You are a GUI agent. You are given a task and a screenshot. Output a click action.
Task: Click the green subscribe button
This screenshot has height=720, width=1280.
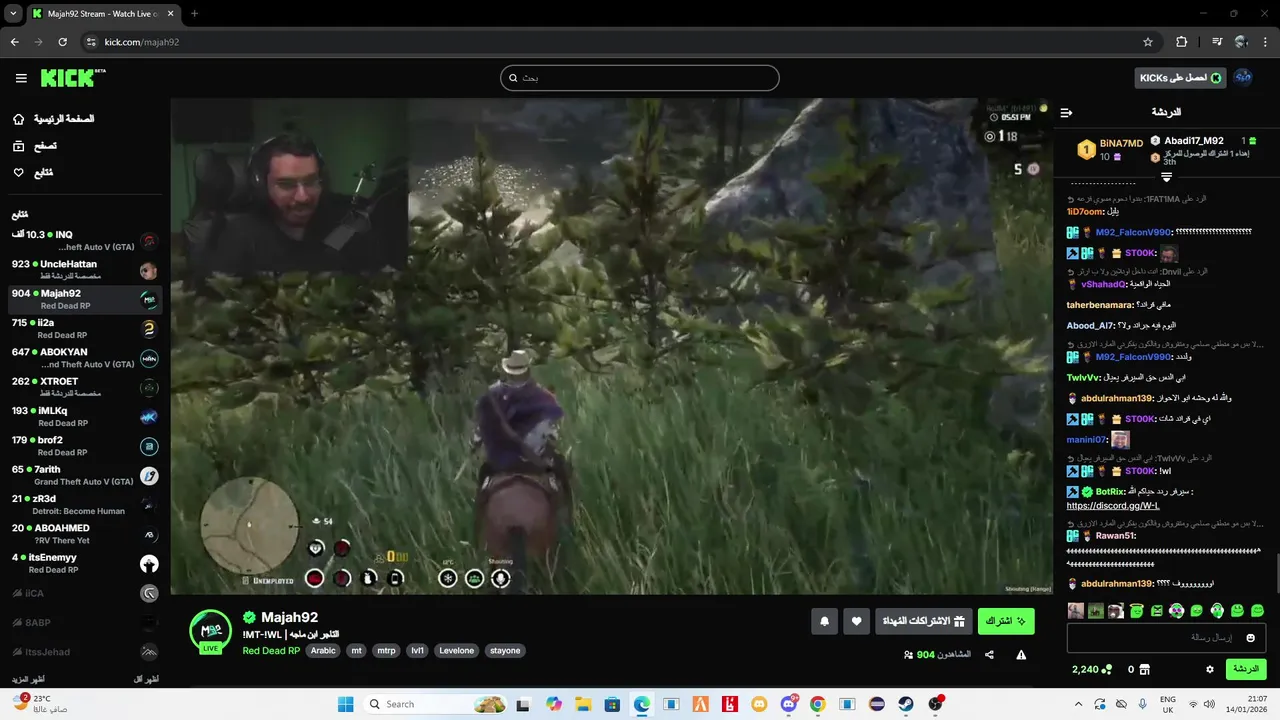coord(1006,621)
